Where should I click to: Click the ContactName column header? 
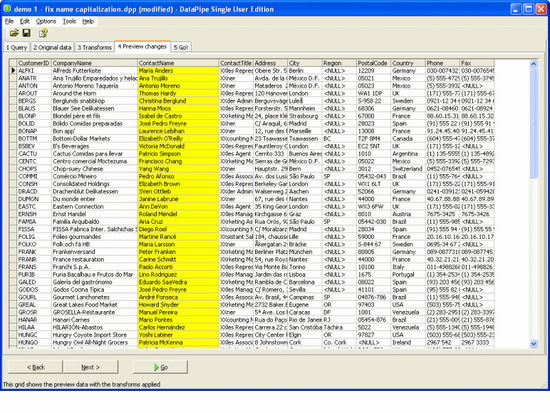[178, 63]
